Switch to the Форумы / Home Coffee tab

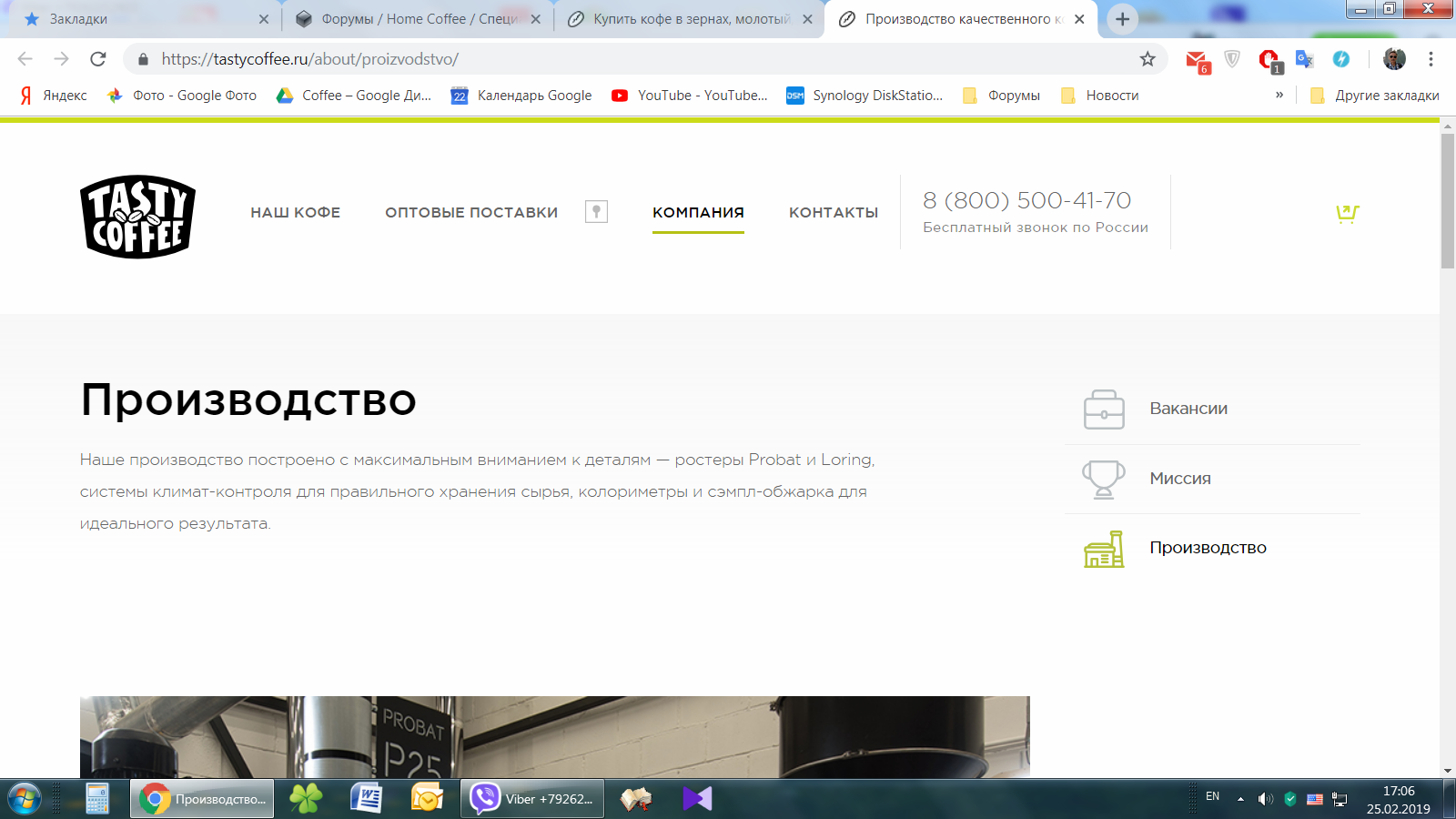[419, 19]
